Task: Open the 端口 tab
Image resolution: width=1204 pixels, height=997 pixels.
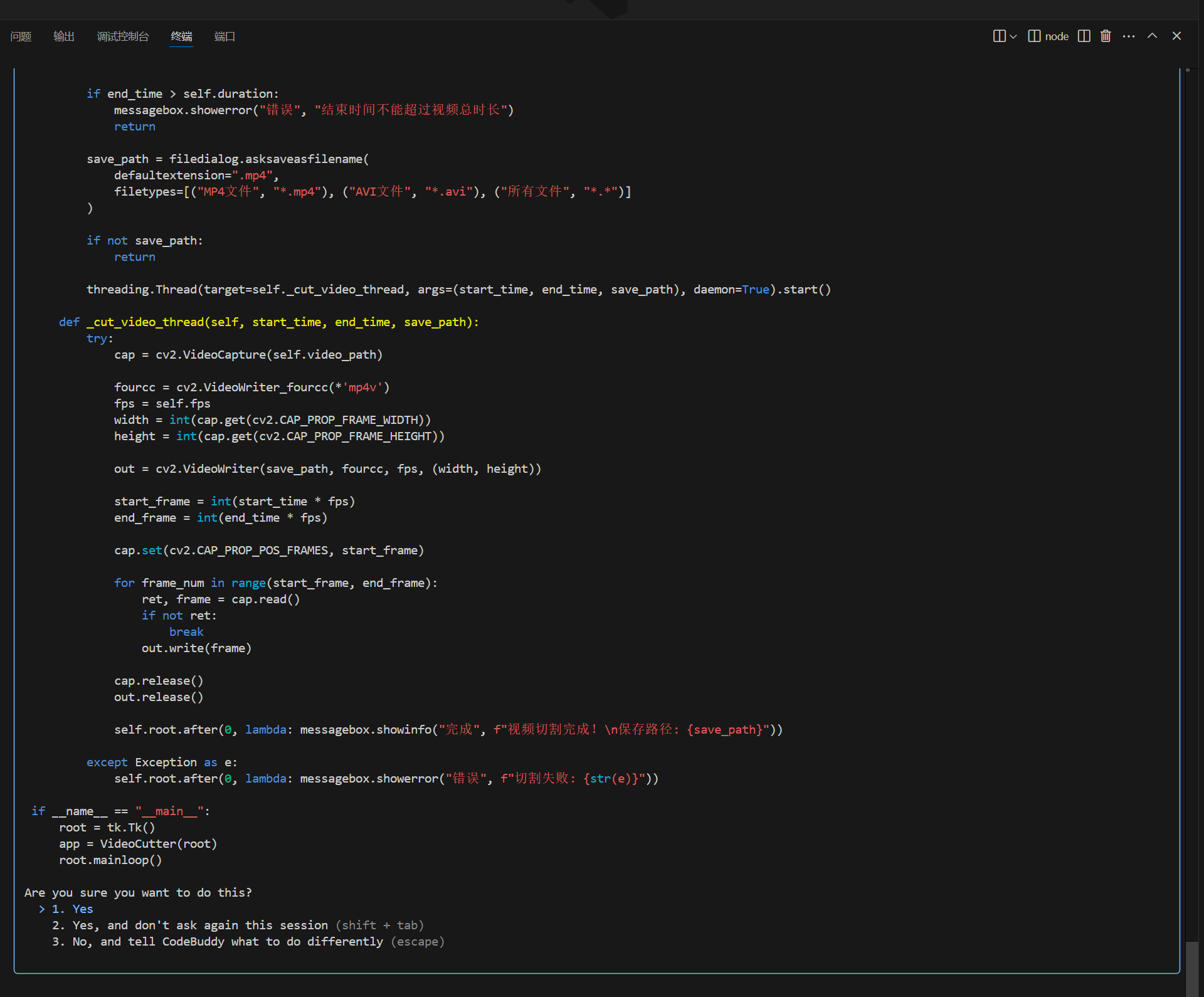Action: click(x=224, y=36)
